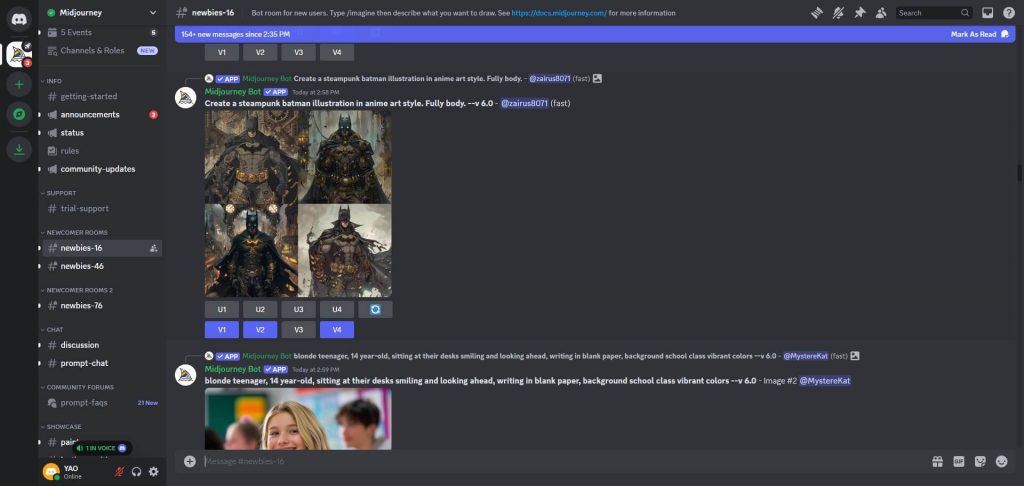This screenshot has width=1024, height=486.
Task: Open the emoji picker in message bar
Action: click(x=1001, y=461)
